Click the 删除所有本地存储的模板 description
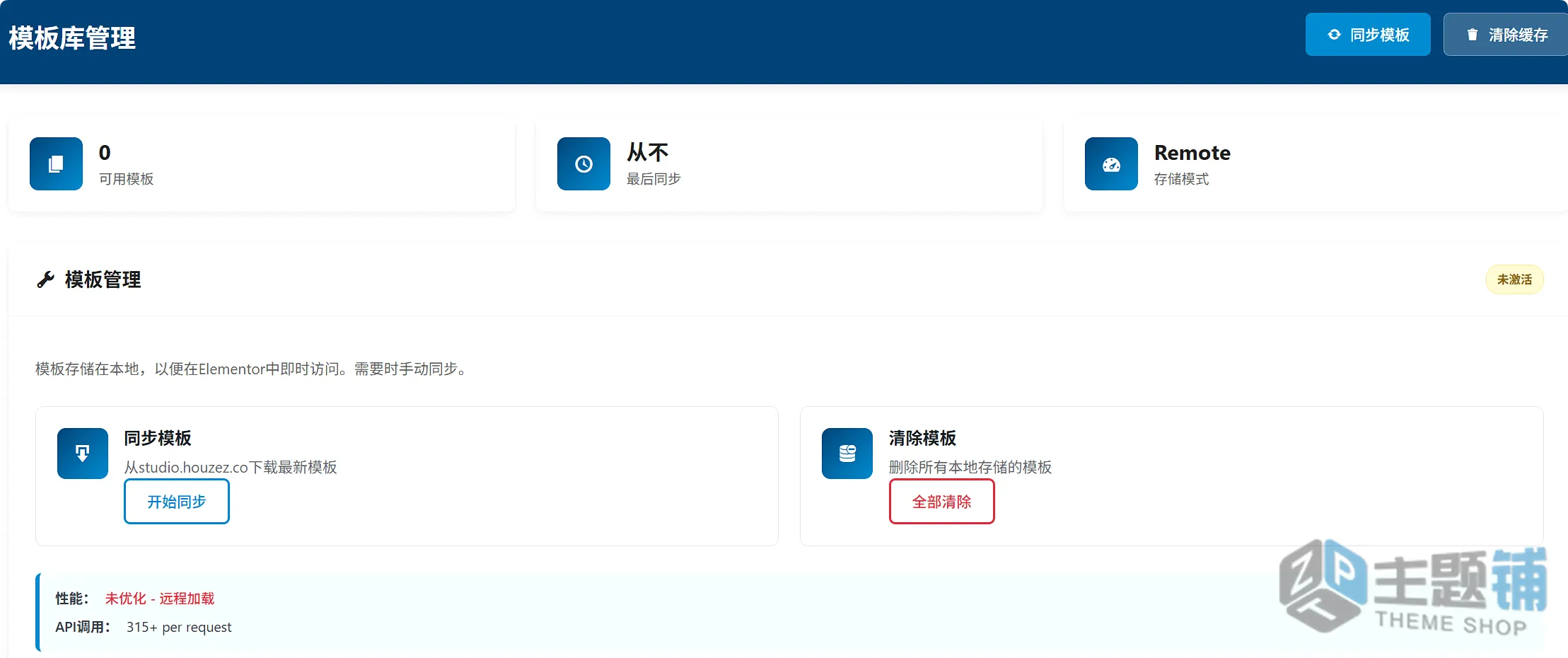1568x658 pixels. tap(970, 467)
